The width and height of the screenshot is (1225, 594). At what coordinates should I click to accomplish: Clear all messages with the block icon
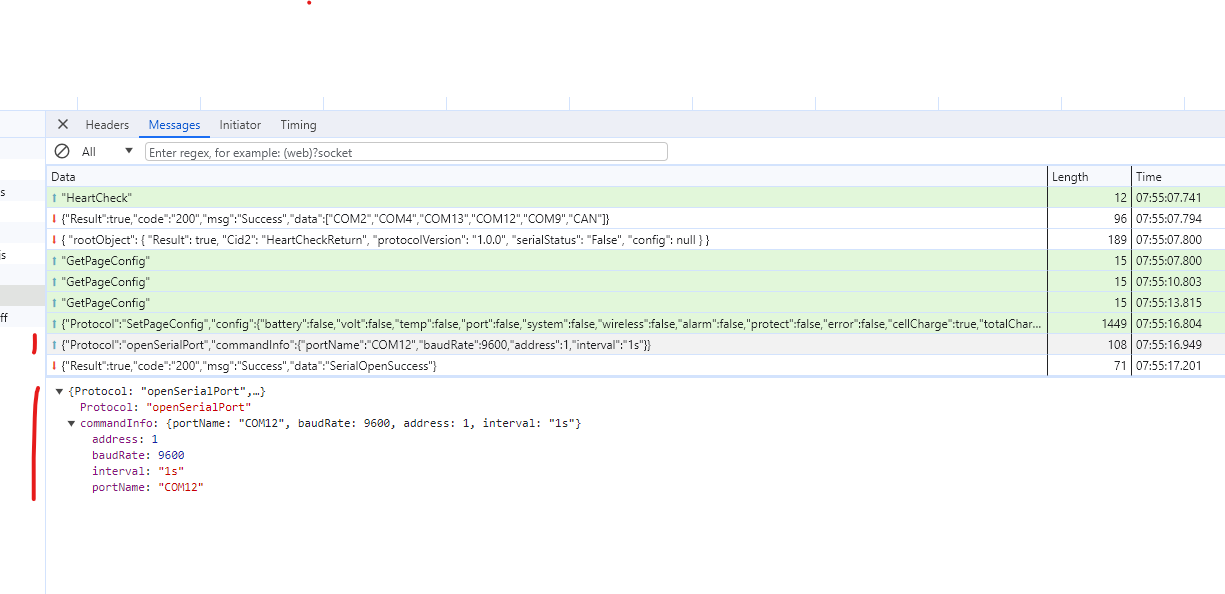tap(62, 152)
